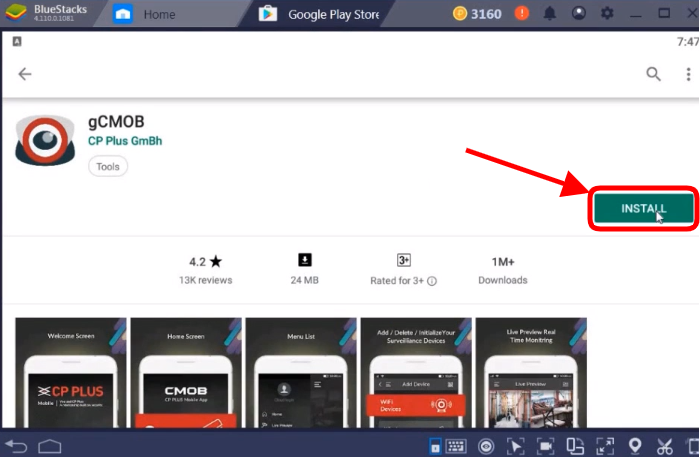Toggle the eye overlay icon in bottom bar
Image resolution: width=700 pixels, height=457 pixels.
(x=486, y=446)
